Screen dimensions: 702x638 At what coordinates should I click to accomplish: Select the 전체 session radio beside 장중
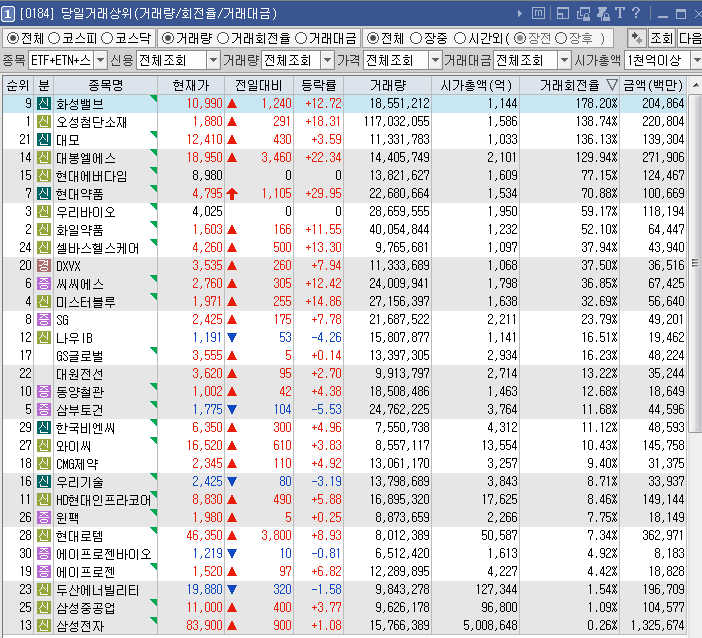point(372,38)
